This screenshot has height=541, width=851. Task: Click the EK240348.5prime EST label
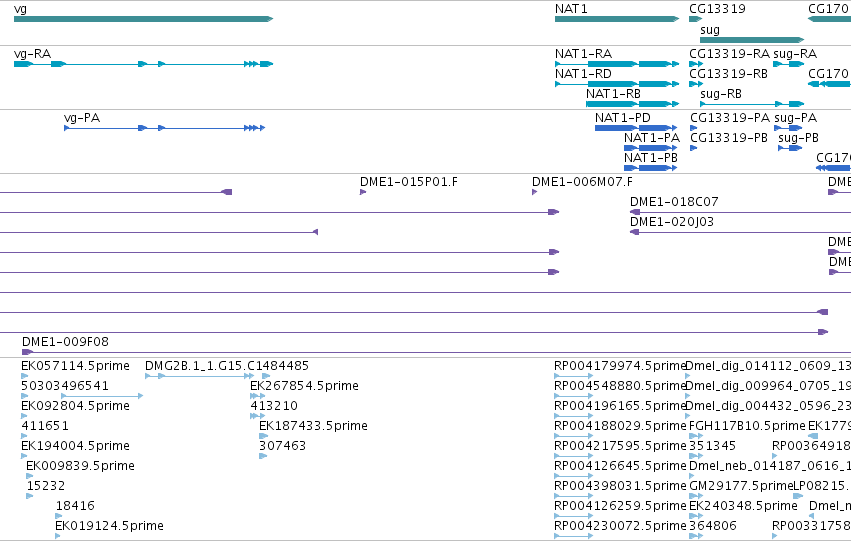pos(743,506)
